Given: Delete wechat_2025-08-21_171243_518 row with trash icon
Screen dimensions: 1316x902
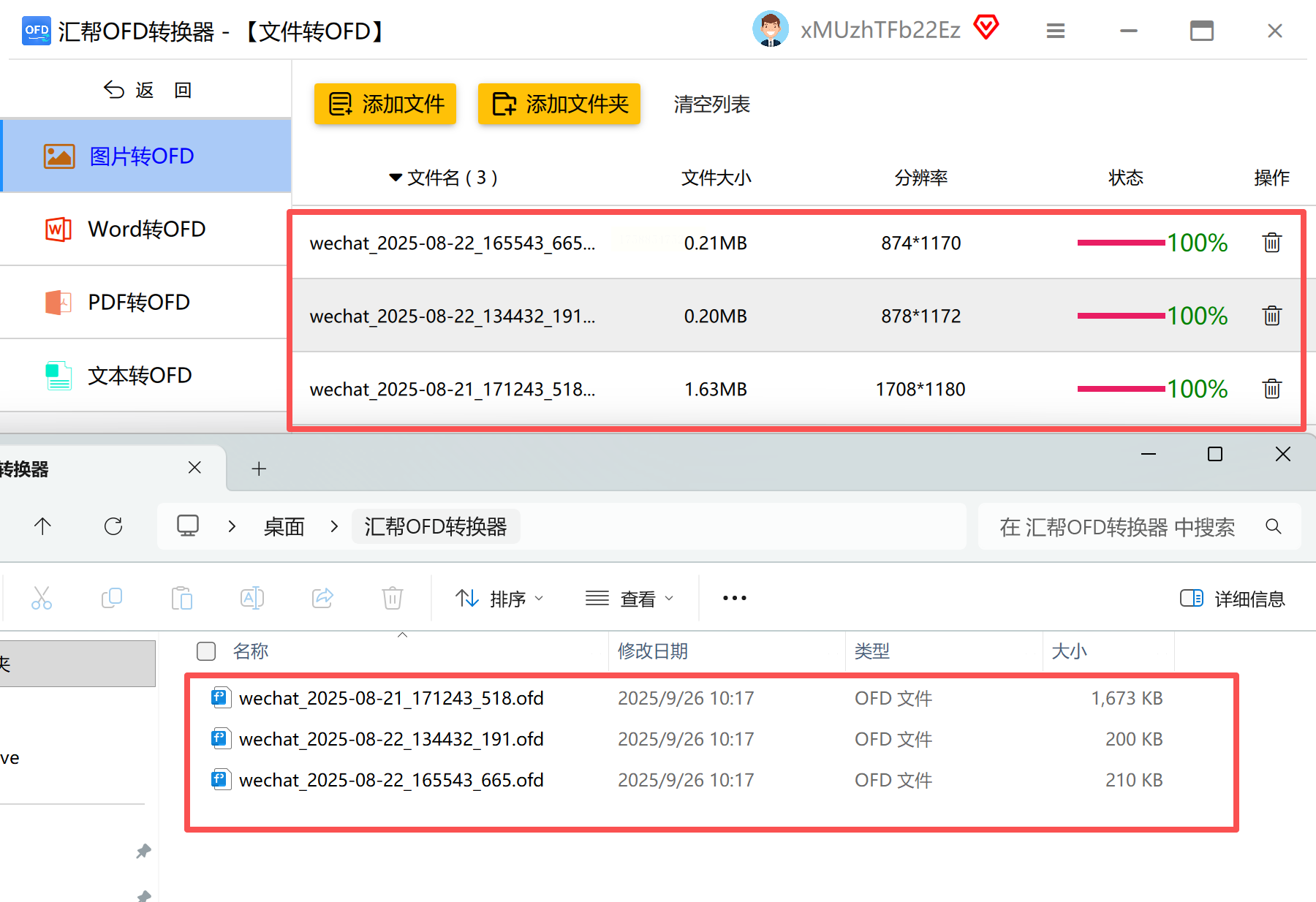Looking at the screenshot, I should click(1272, 388).
